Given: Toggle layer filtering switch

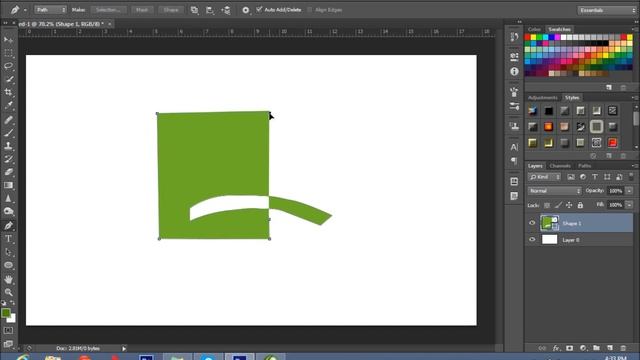Looking at the screenshot, I should click(631, 177).
